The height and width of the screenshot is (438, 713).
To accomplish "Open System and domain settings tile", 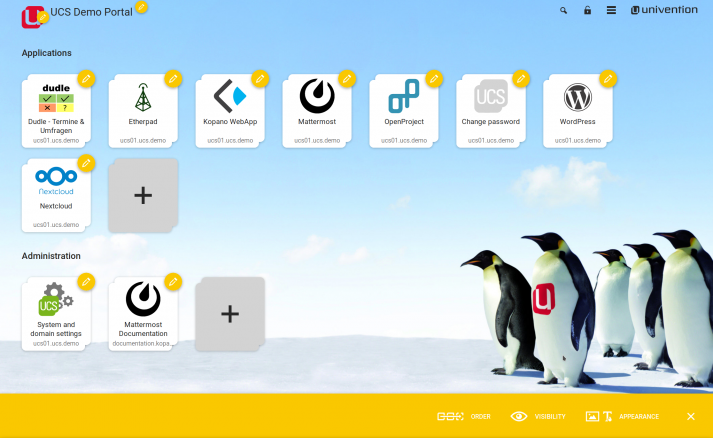I will [56, 314].
